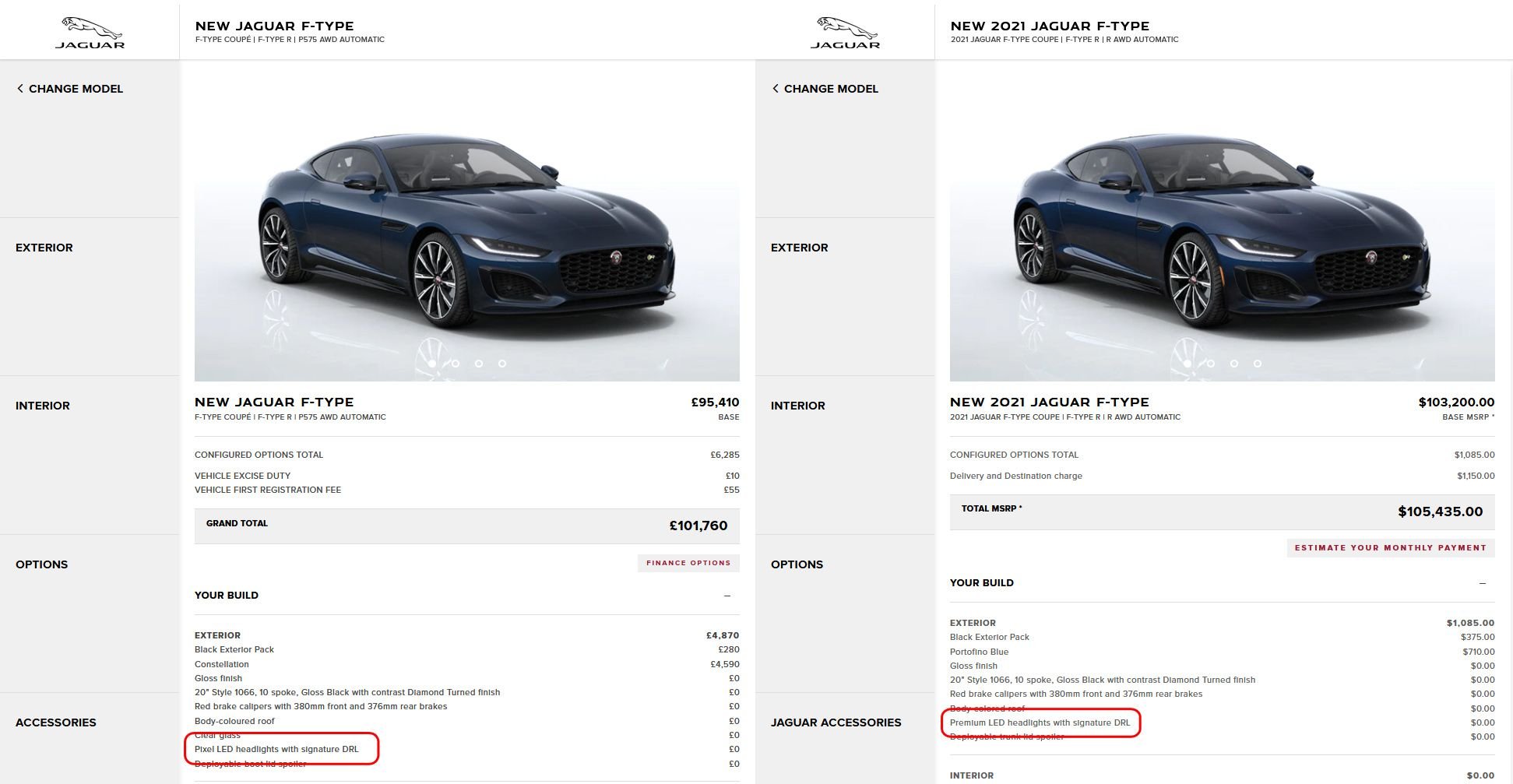Image resolution: width=1513 pixels, height=784 pixels.
Task: Collapse Your Build section on the left page
Action: 727,596
